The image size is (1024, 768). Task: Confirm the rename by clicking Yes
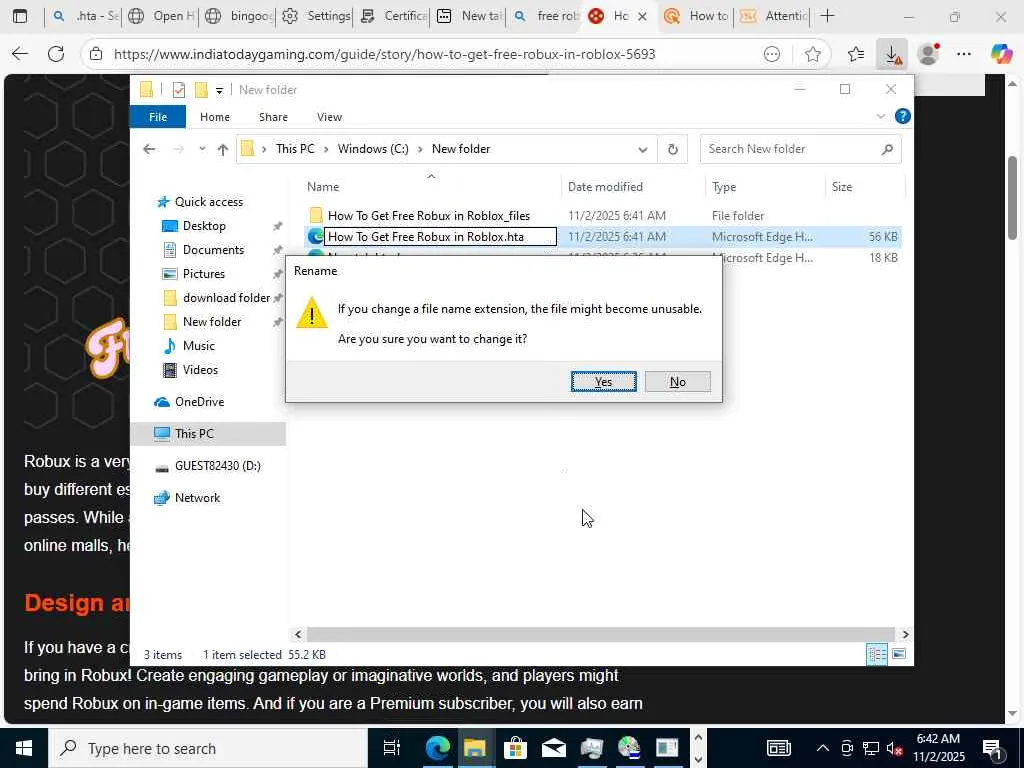pyautogui.click(x=603, y=381)
